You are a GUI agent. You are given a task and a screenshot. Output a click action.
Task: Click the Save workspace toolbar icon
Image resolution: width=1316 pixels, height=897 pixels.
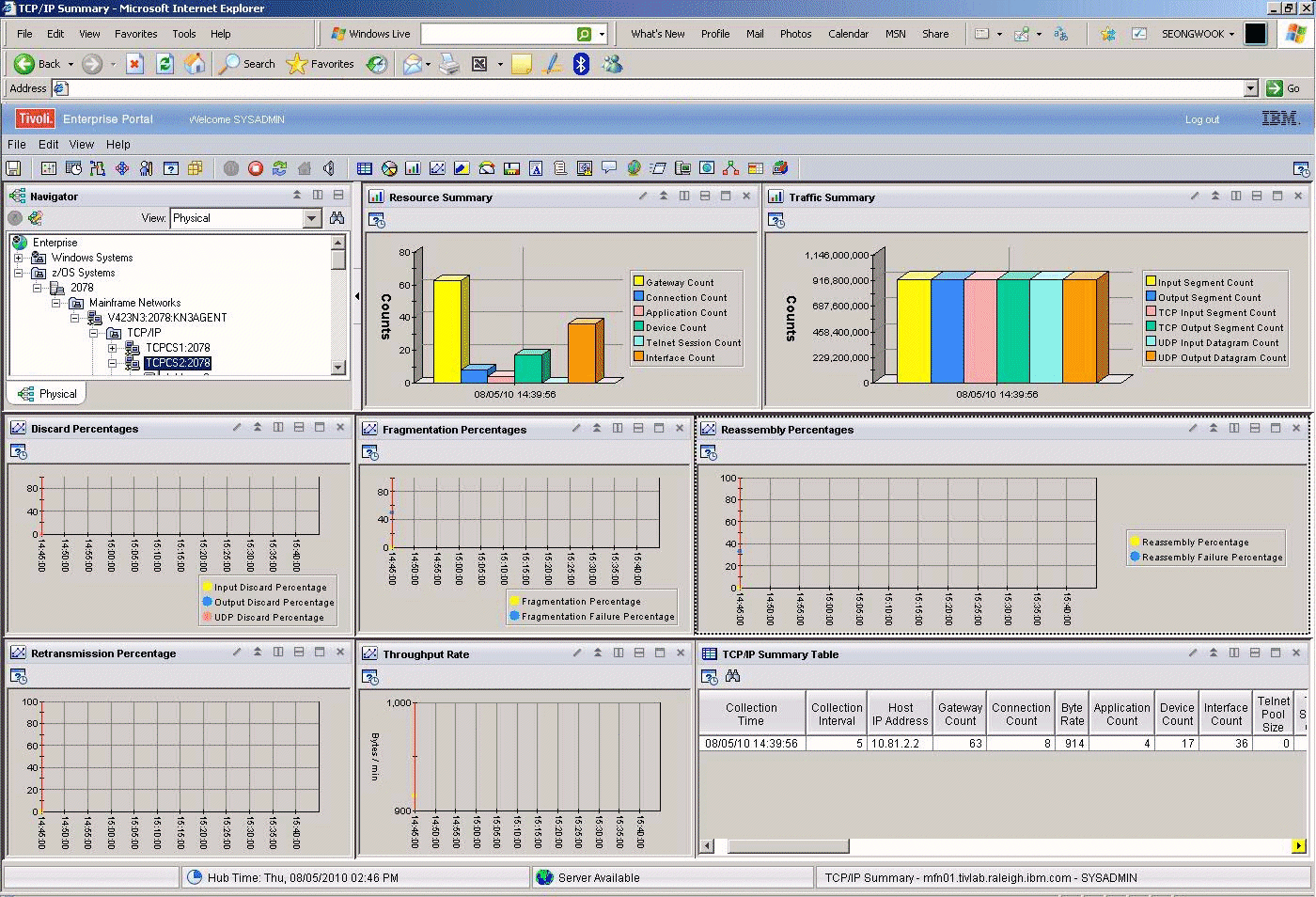coord(13,168)
